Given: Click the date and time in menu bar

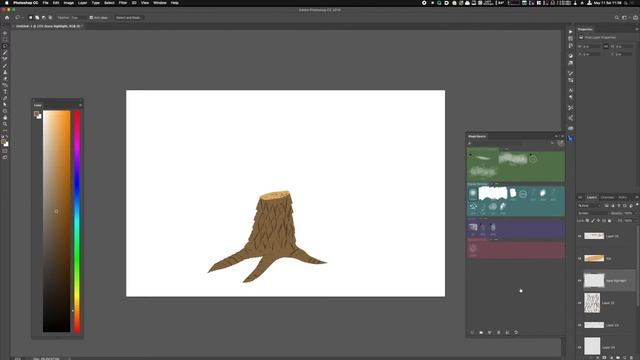Looking at the screenshot, I should (607, 3).
